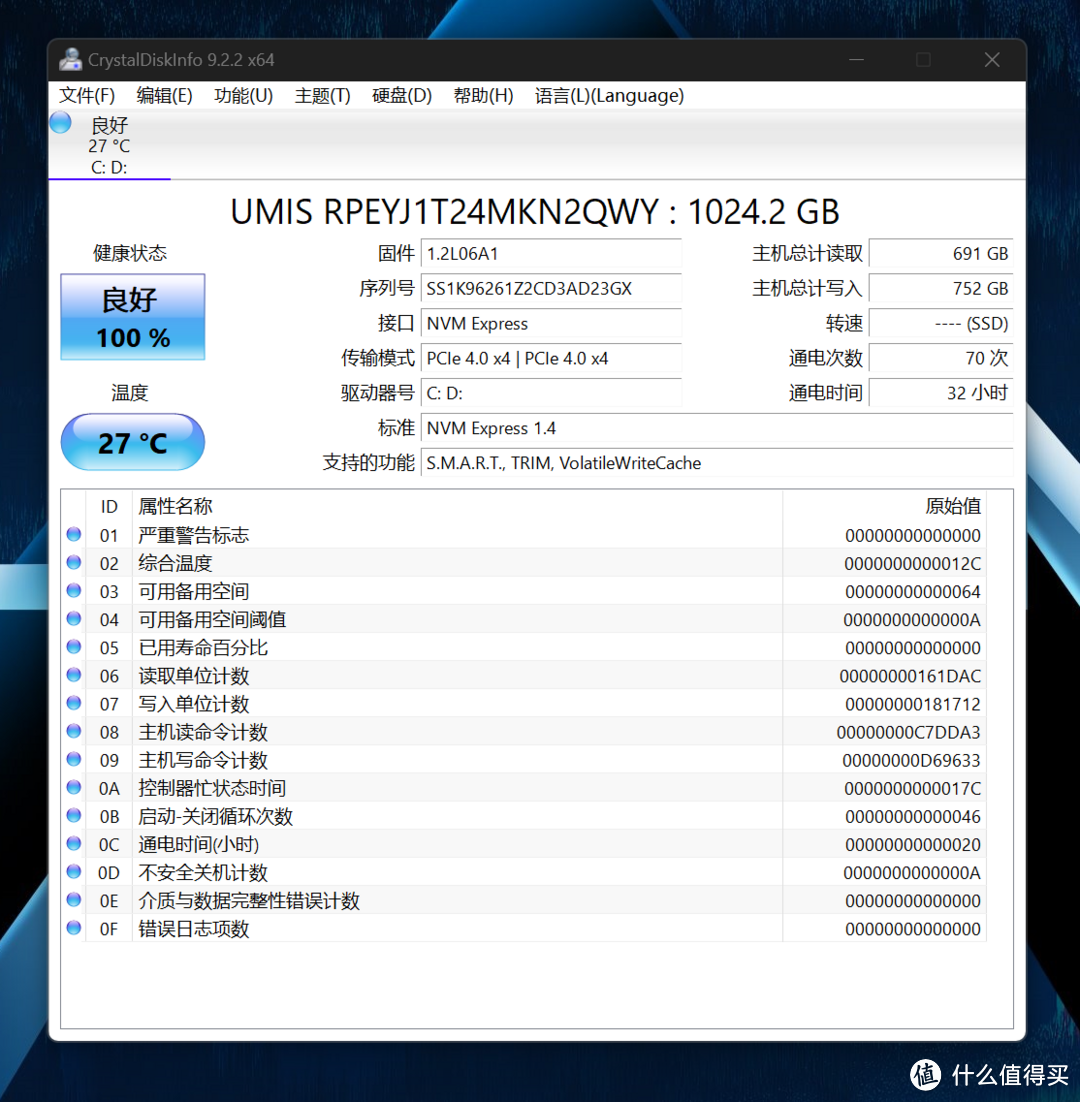Image resolution: width=1080 pixels, height=1102 pixels.
Task: Click status orb for row 05 已用寿命百分比
Action: point(74,647)
